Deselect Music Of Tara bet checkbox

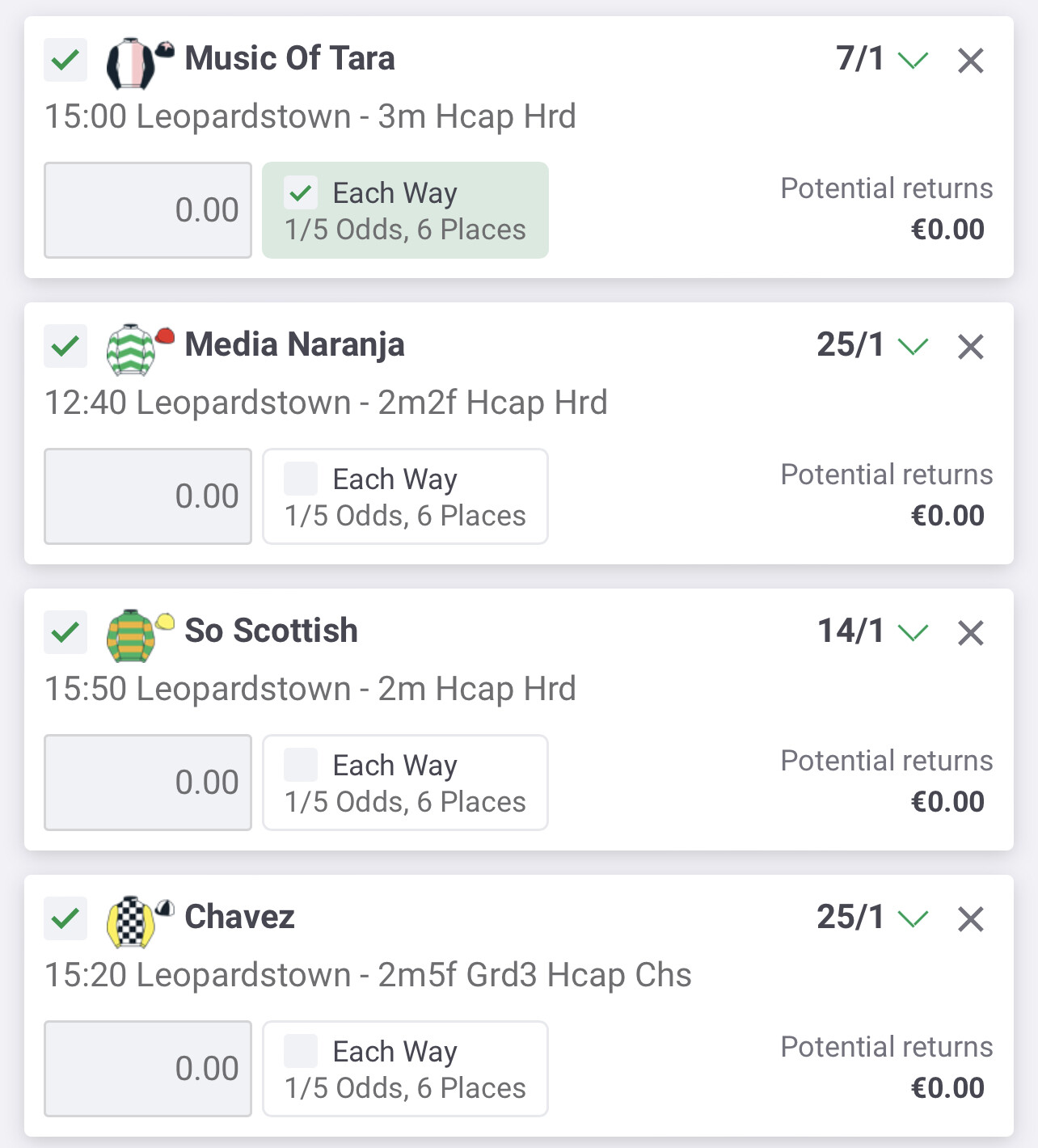(65, 60)
